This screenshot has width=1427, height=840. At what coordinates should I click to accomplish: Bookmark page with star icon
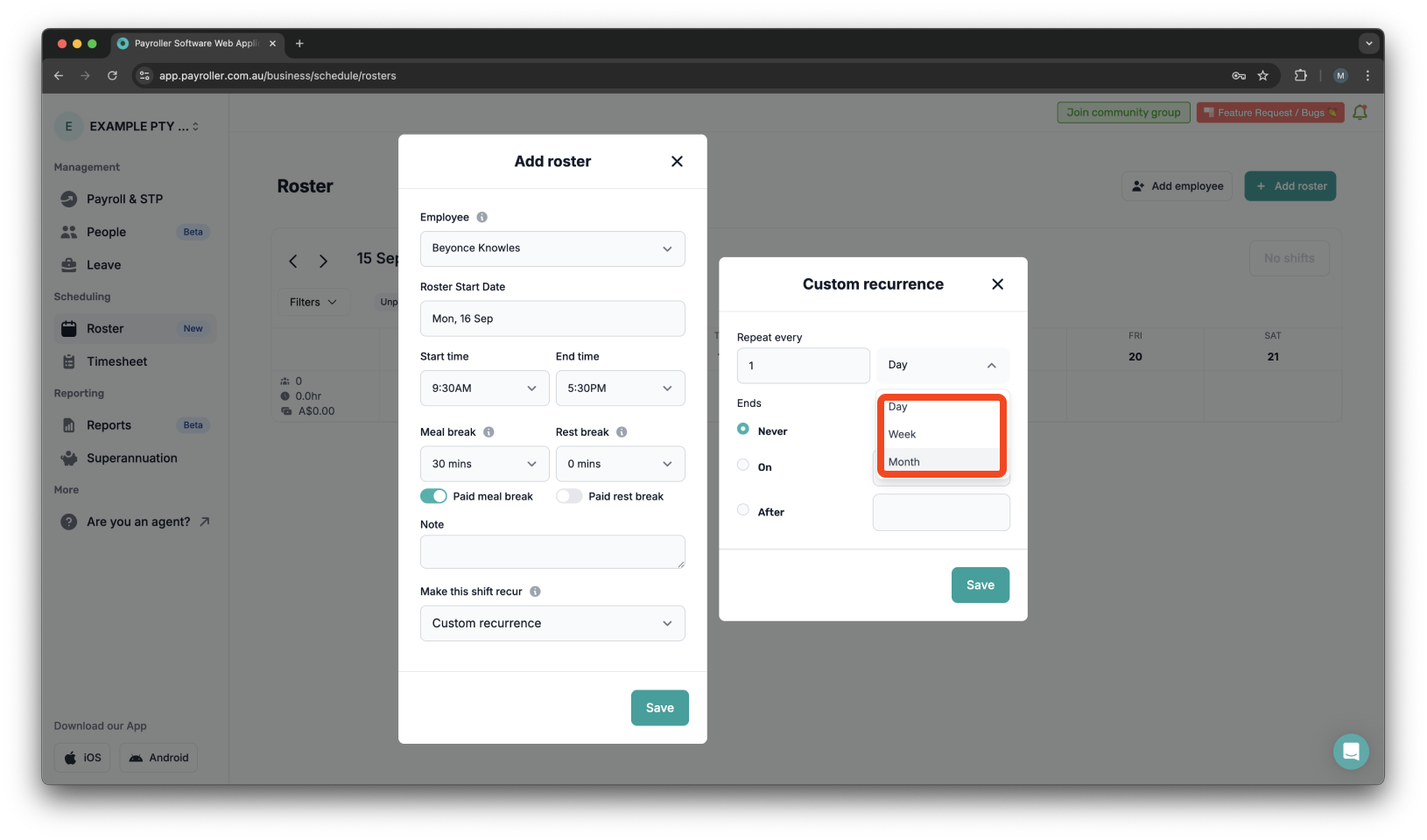[x=1262, y=76]
